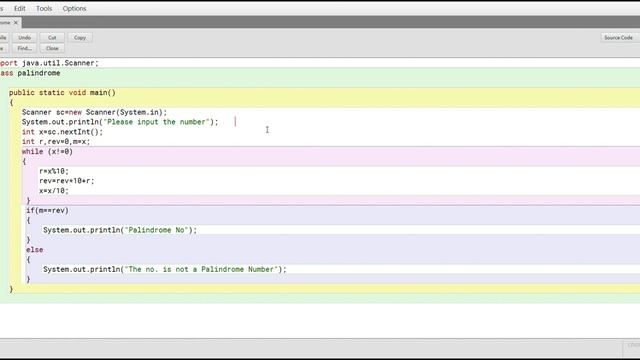This screenshot has height=360, width=640.
Task: Open the Options menu
Action: [x=74, y=8]
